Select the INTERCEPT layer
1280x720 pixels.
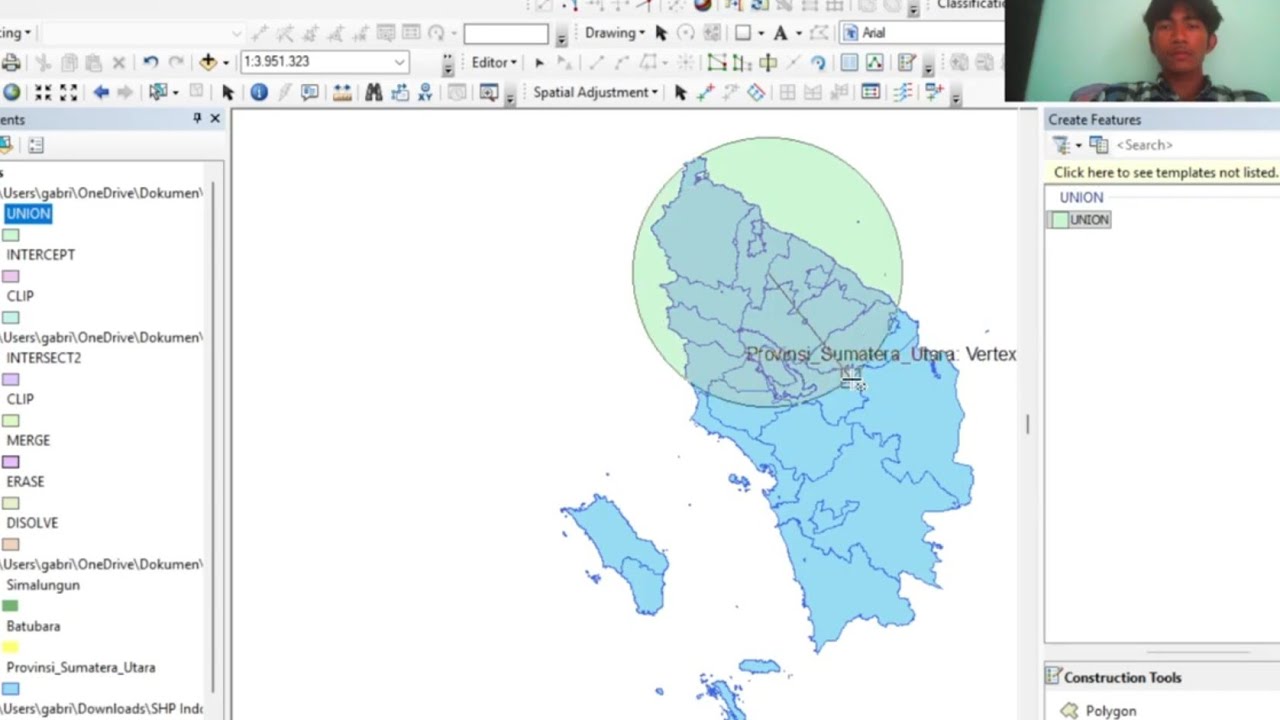pyautogui.click(x=40, y=254)
